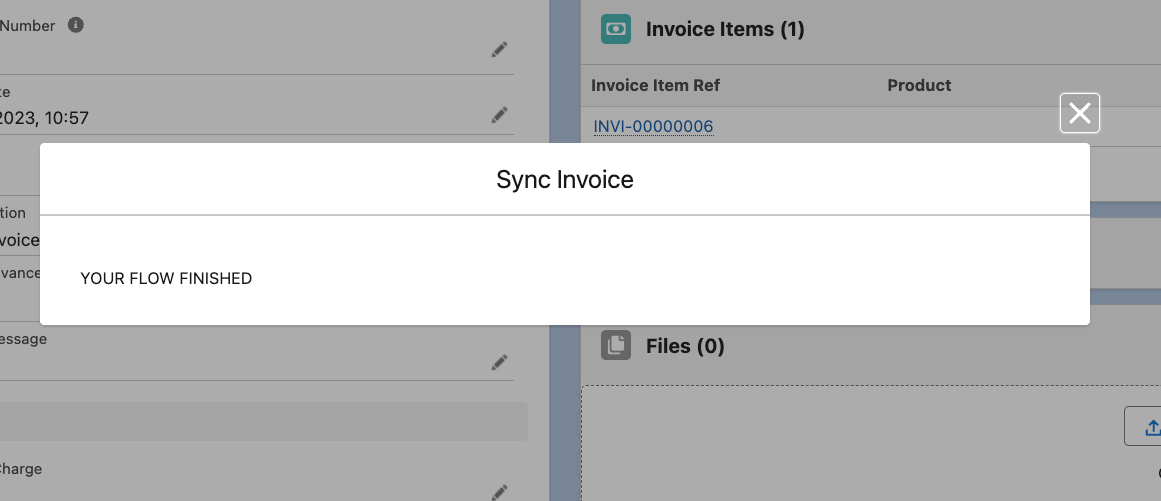Click the Invoice Item Ref column header

pos(655,85)
